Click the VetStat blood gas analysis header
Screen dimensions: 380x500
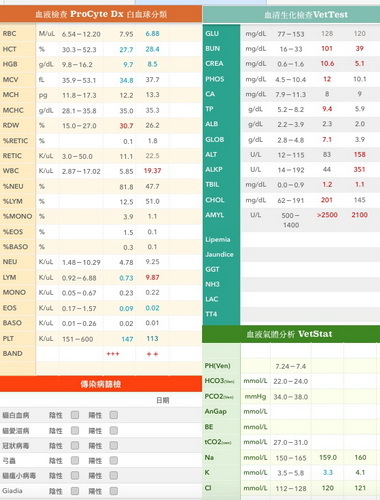click(x=291, y=334)
